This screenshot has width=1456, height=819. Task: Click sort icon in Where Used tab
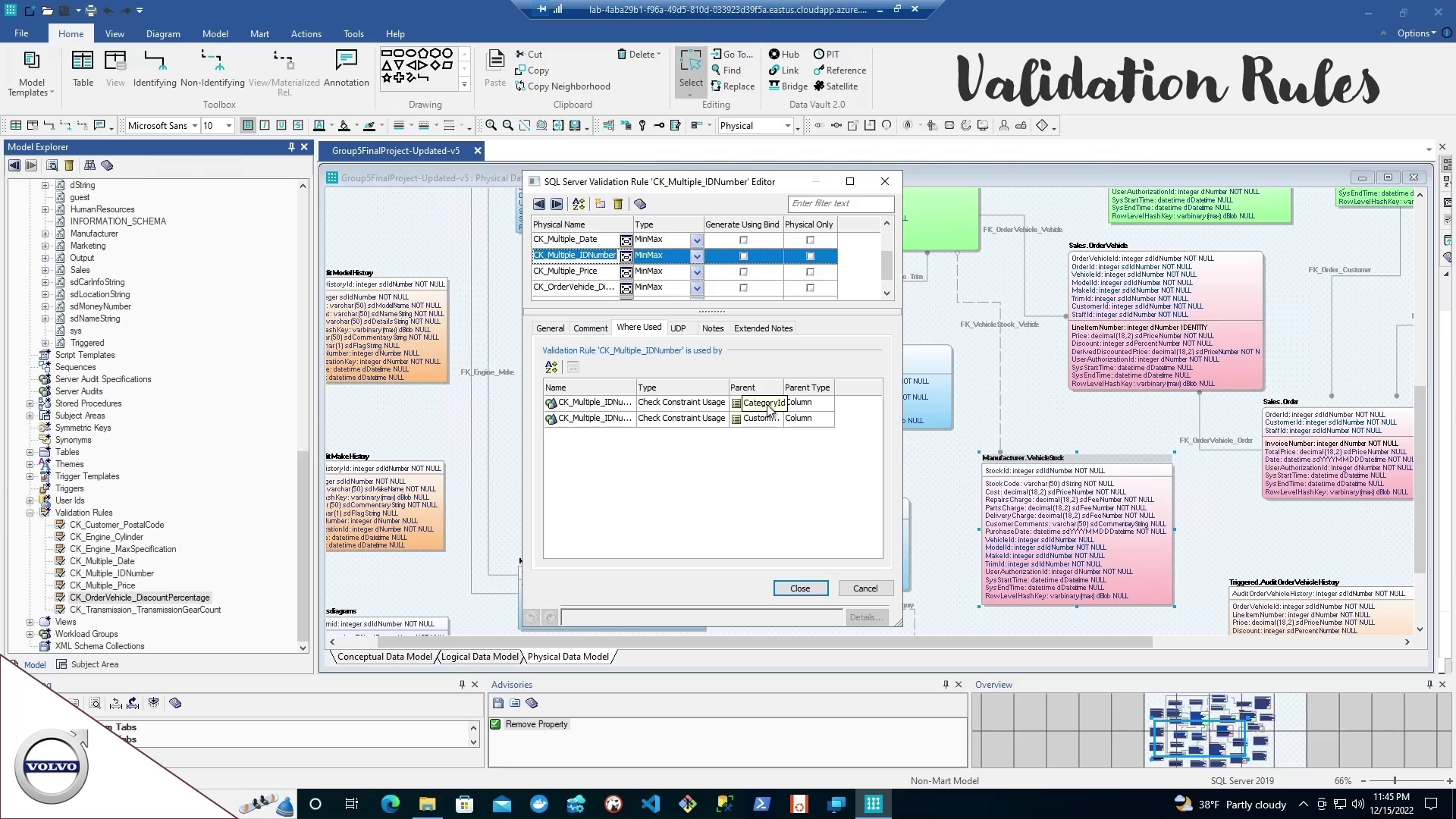pyautogui.click(x=551, y=367)
